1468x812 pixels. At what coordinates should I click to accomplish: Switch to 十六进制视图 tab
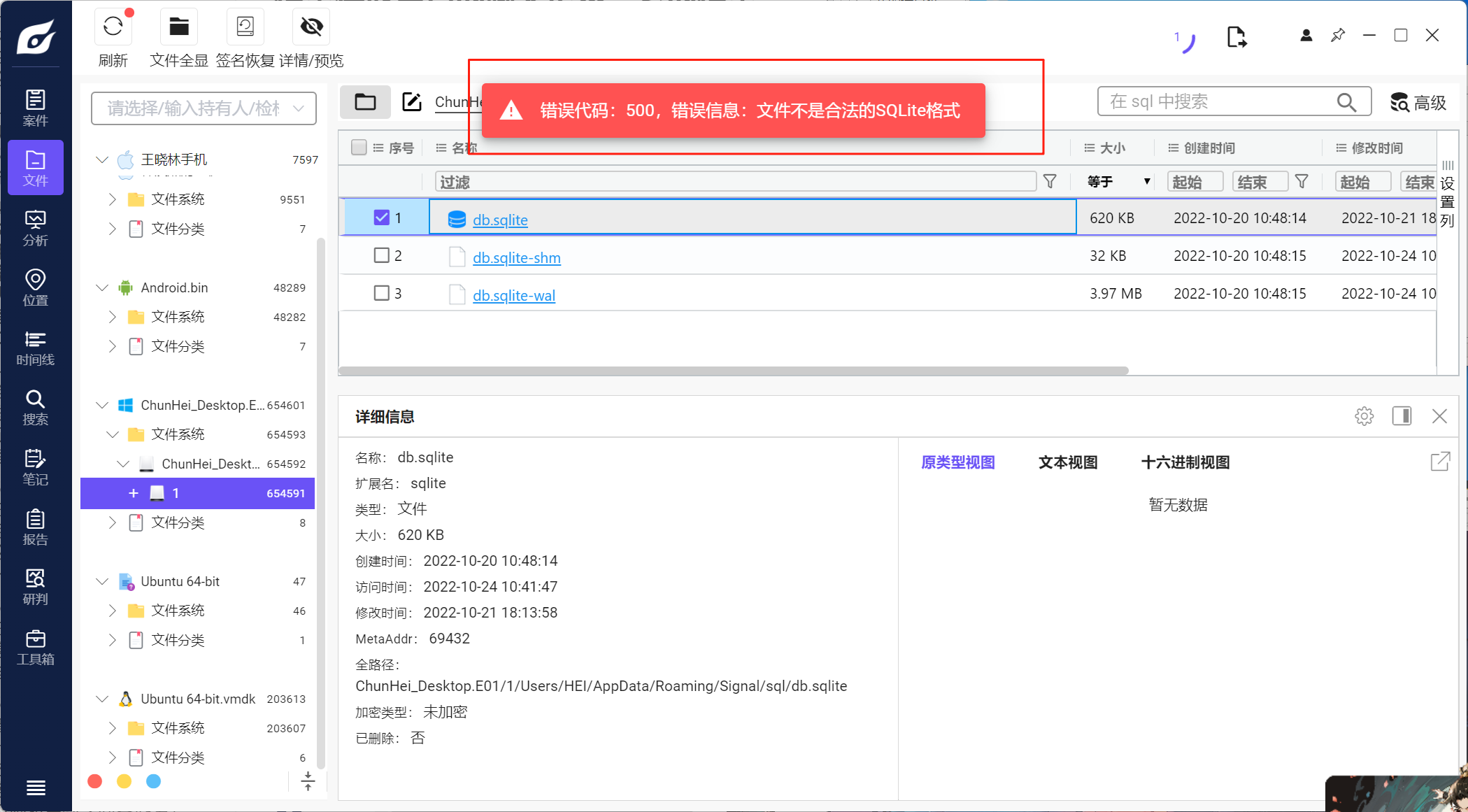1185,462
